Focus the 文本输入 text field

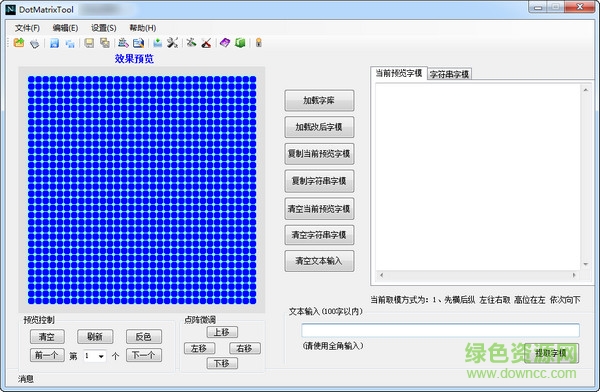tap(440, 330)
